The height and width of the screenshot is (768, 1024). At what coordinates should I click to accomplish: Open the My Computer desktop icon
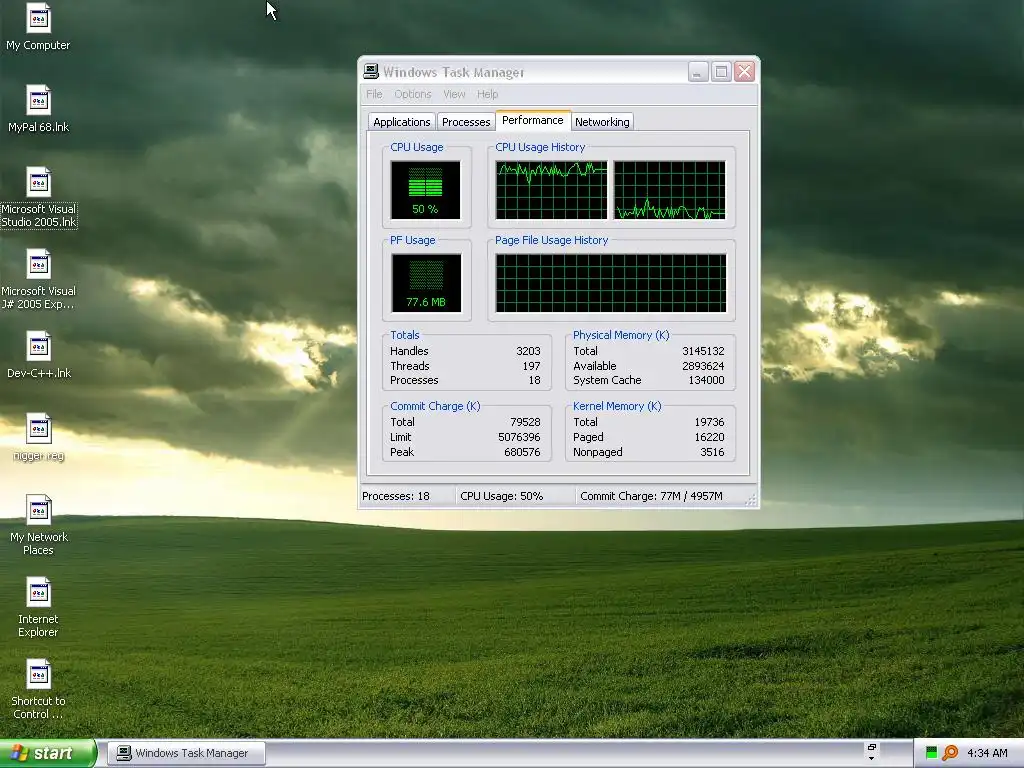coord(39,28)
